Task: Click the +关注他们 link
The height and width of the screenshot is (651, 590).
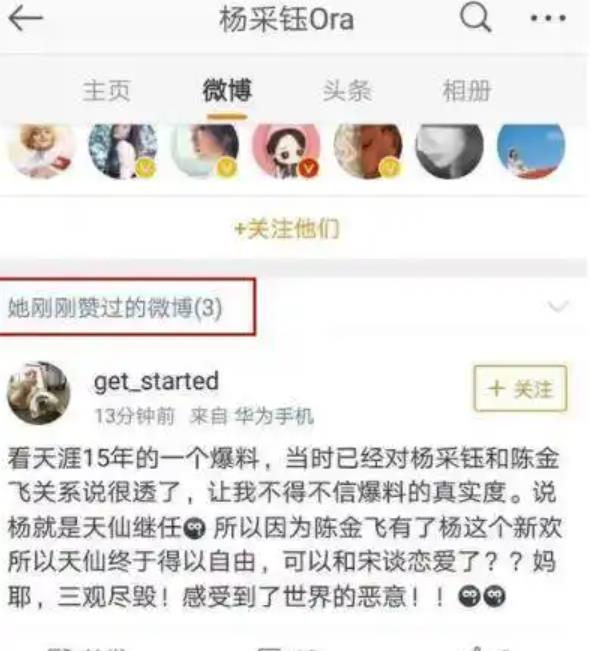Action: 287,229
